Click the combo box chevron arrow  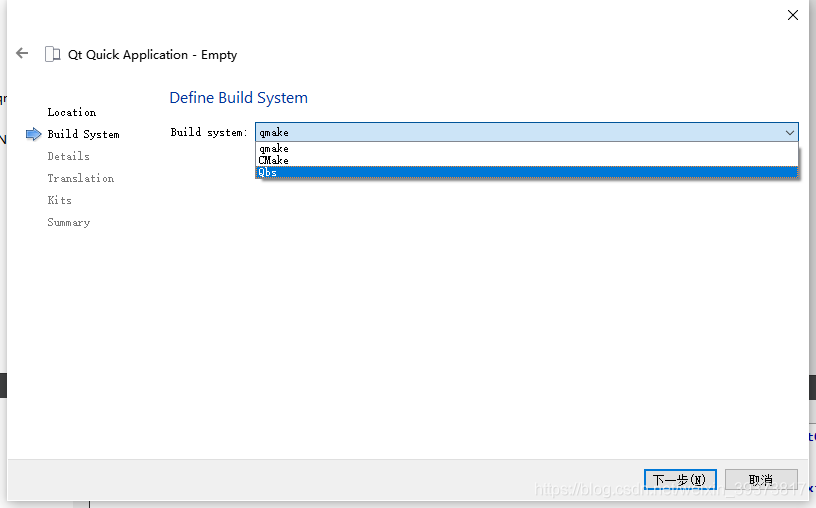click(x=789, y=133)
